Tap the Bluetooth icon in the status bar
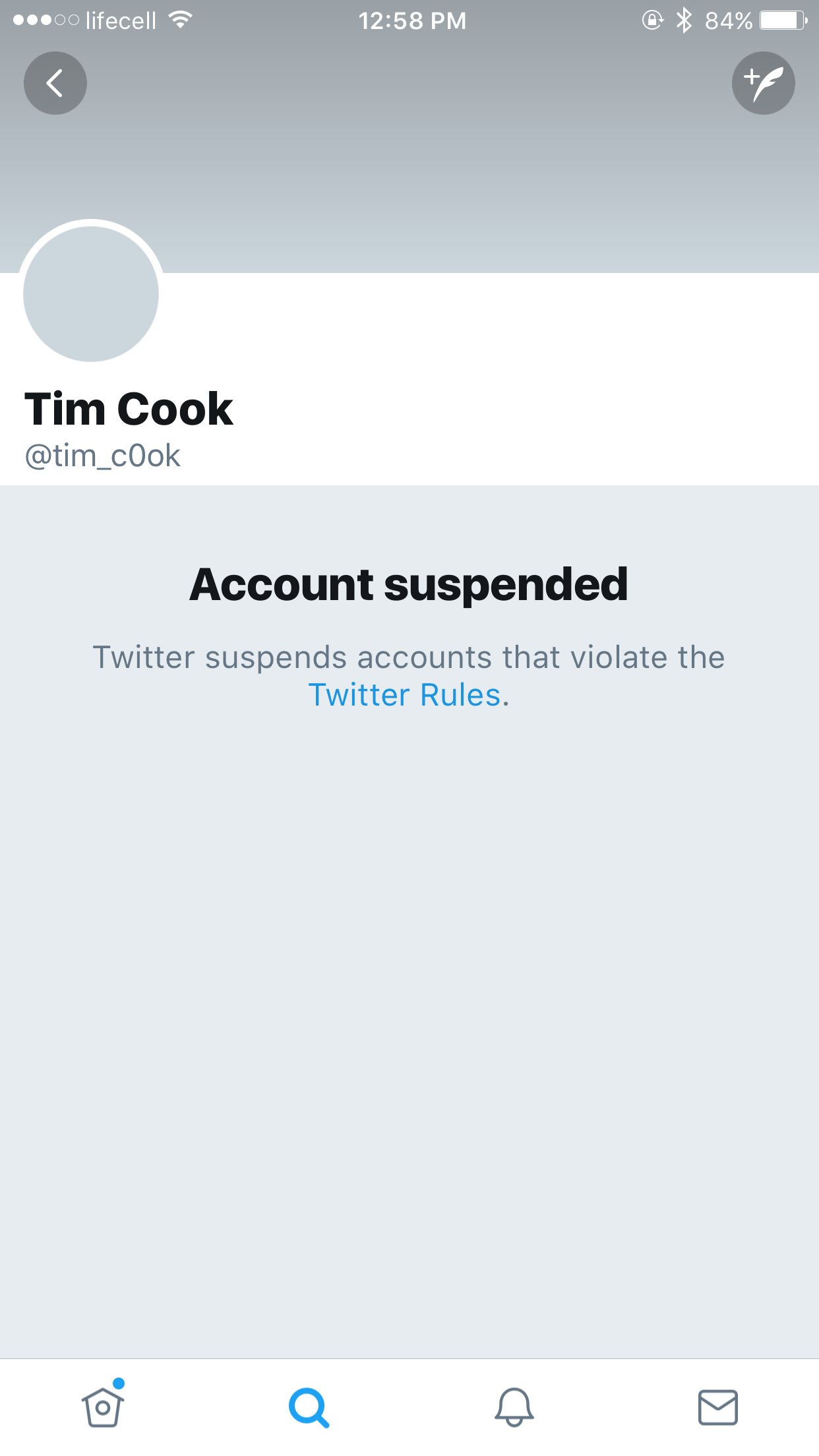The height and width of the screenshot is (1456, 819). pos(684,20)
